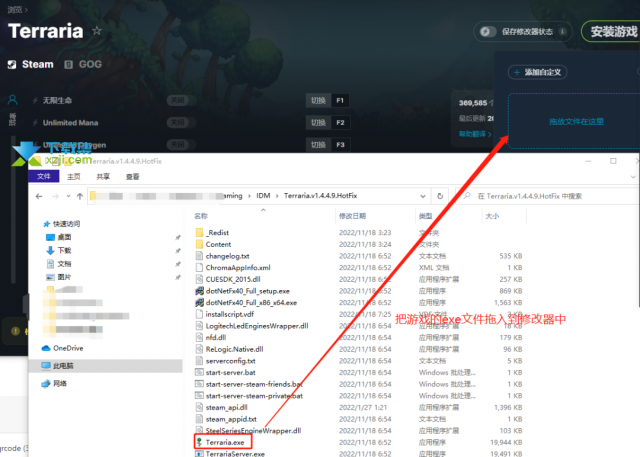640x457 pixels.
Task: Expand the ribbon chevron in Explorer
Action: [x=633, y=177]
